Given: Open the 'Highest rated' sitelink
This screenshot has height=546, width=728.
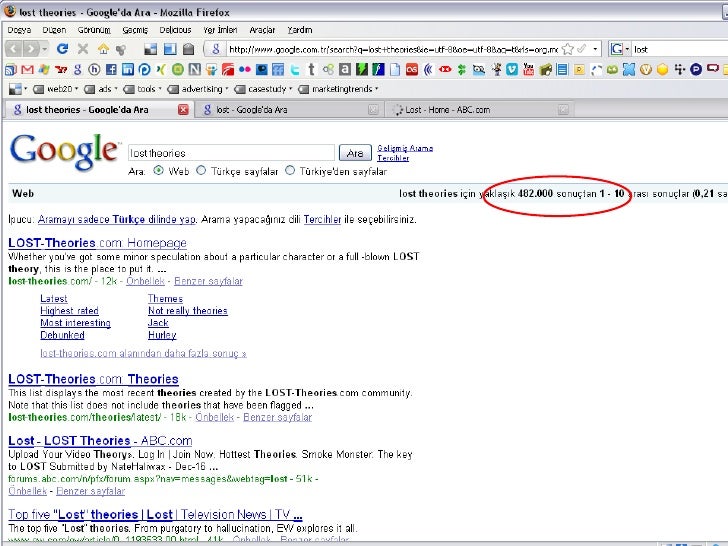Looking at the screenshot, I should pos(69,311).
